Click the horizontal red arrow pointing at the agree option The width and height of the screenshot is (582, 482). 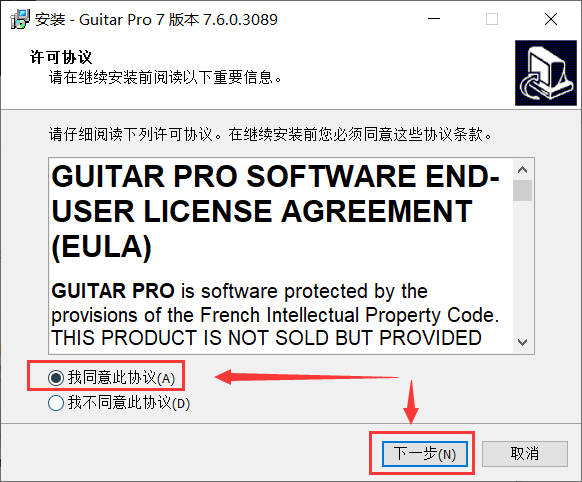306,377
